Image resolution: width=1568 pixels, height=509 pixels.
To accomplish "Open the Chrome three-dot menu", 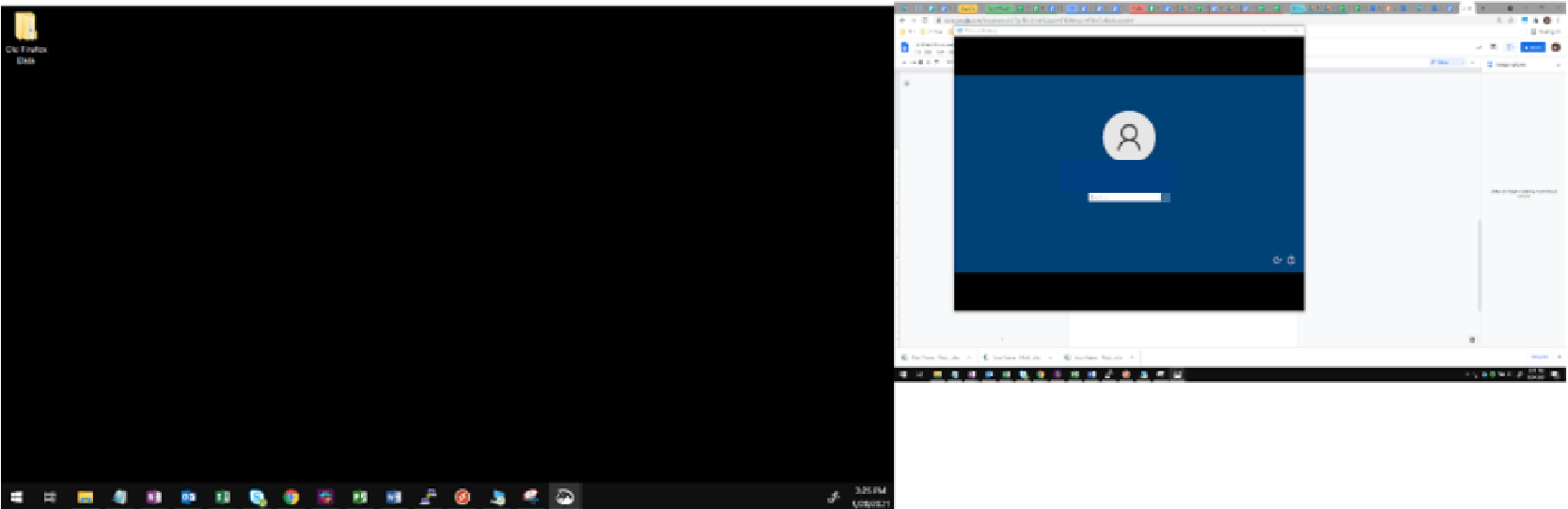I will 1558,20.
